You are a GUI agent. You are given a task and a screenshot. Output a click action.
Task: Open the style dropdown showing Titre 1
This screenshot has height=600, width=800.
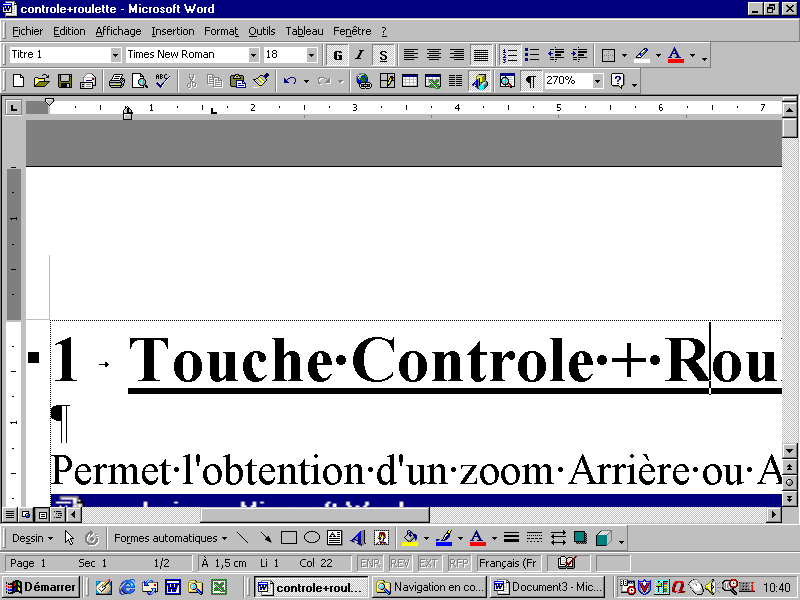115,54
